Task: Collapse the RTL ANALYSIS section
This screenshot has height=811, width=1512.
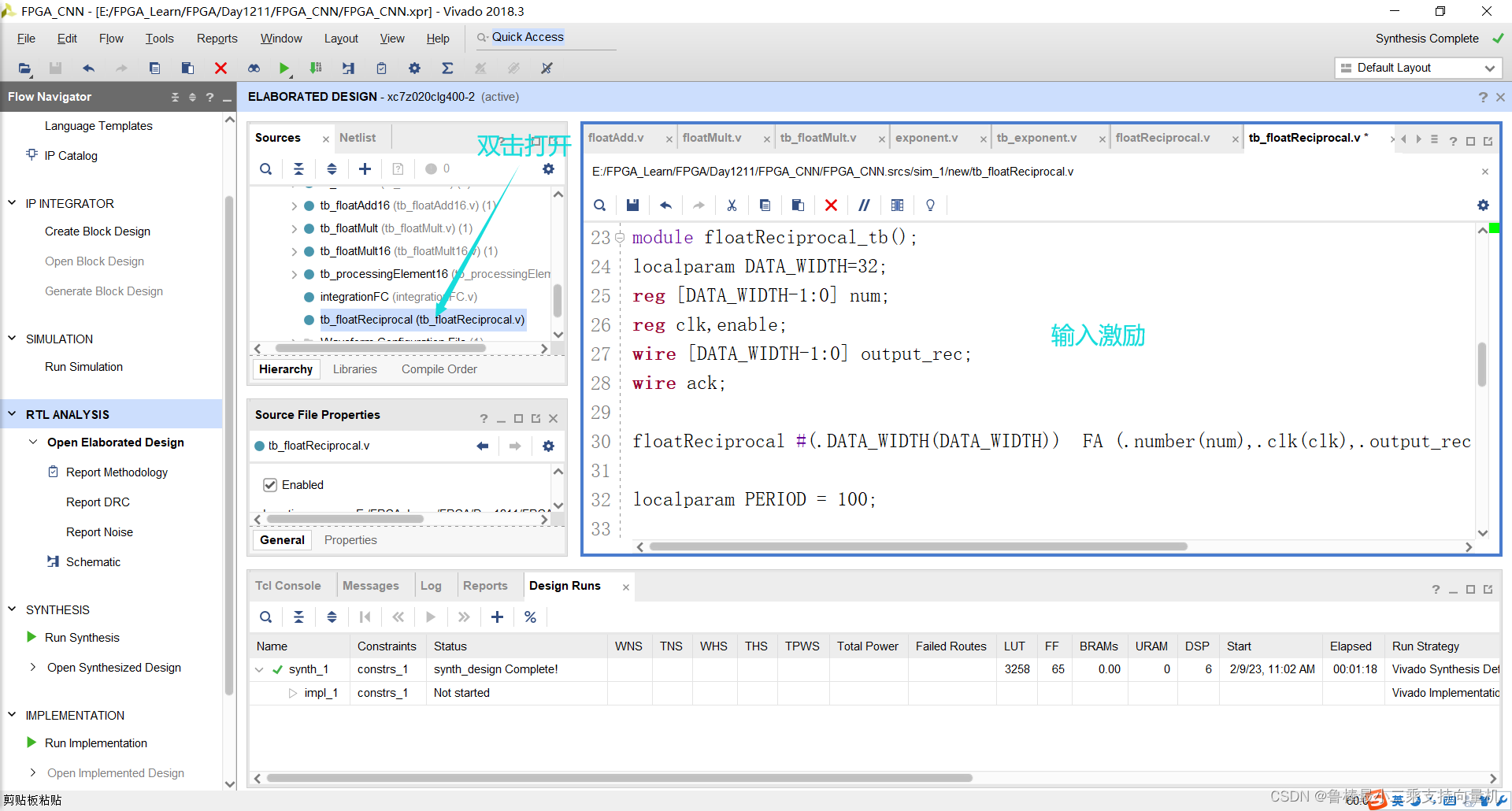Action: (x=12, y=414)
